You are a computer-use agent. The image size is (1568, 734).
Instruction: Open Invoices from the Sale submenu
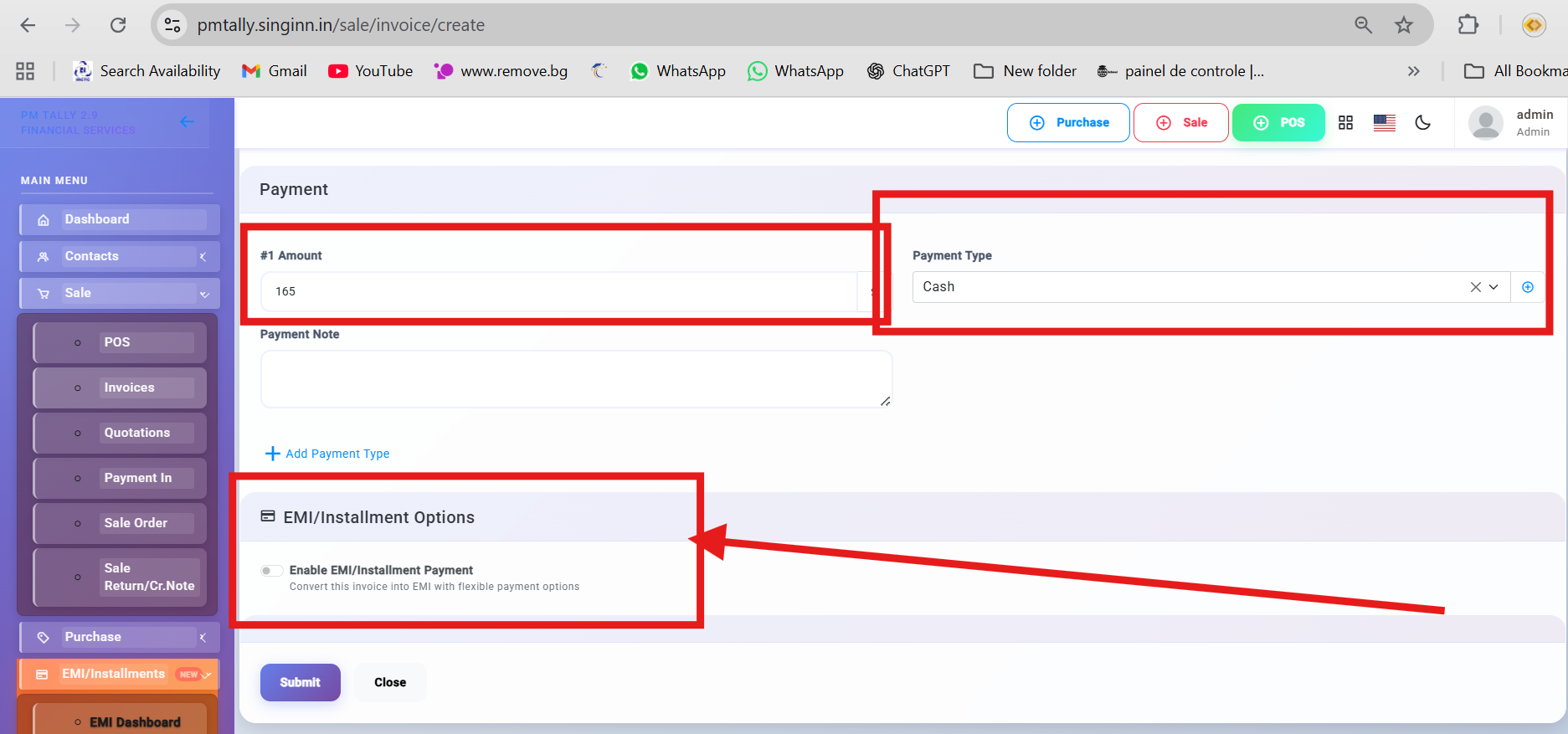tap(129, 388)
